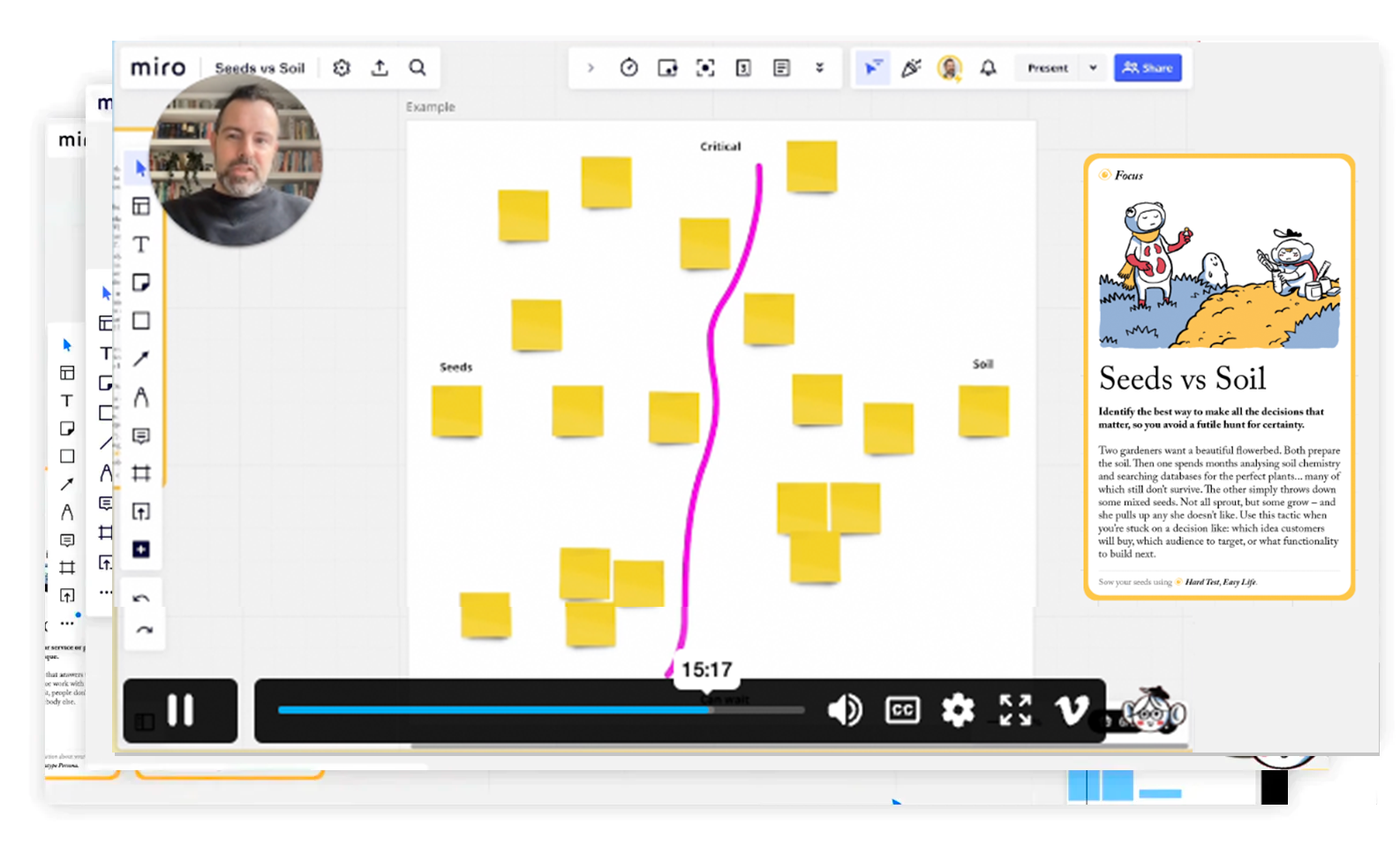The image size is (1400, 847).
Task: Pause the video playback
Action: click(x=180, y=710)
